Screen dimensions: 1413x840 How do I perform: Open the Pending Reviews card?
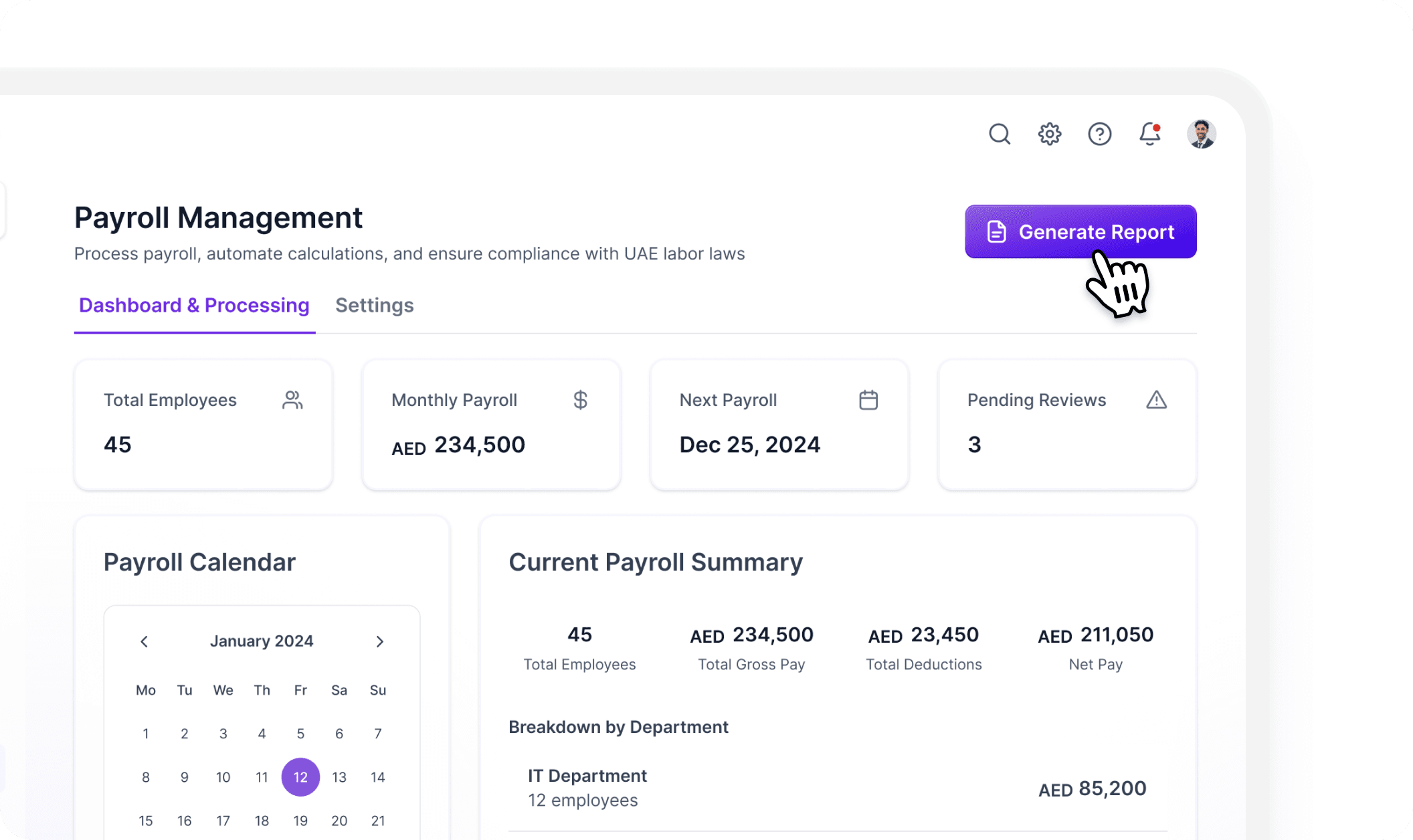coord(1067,425)
